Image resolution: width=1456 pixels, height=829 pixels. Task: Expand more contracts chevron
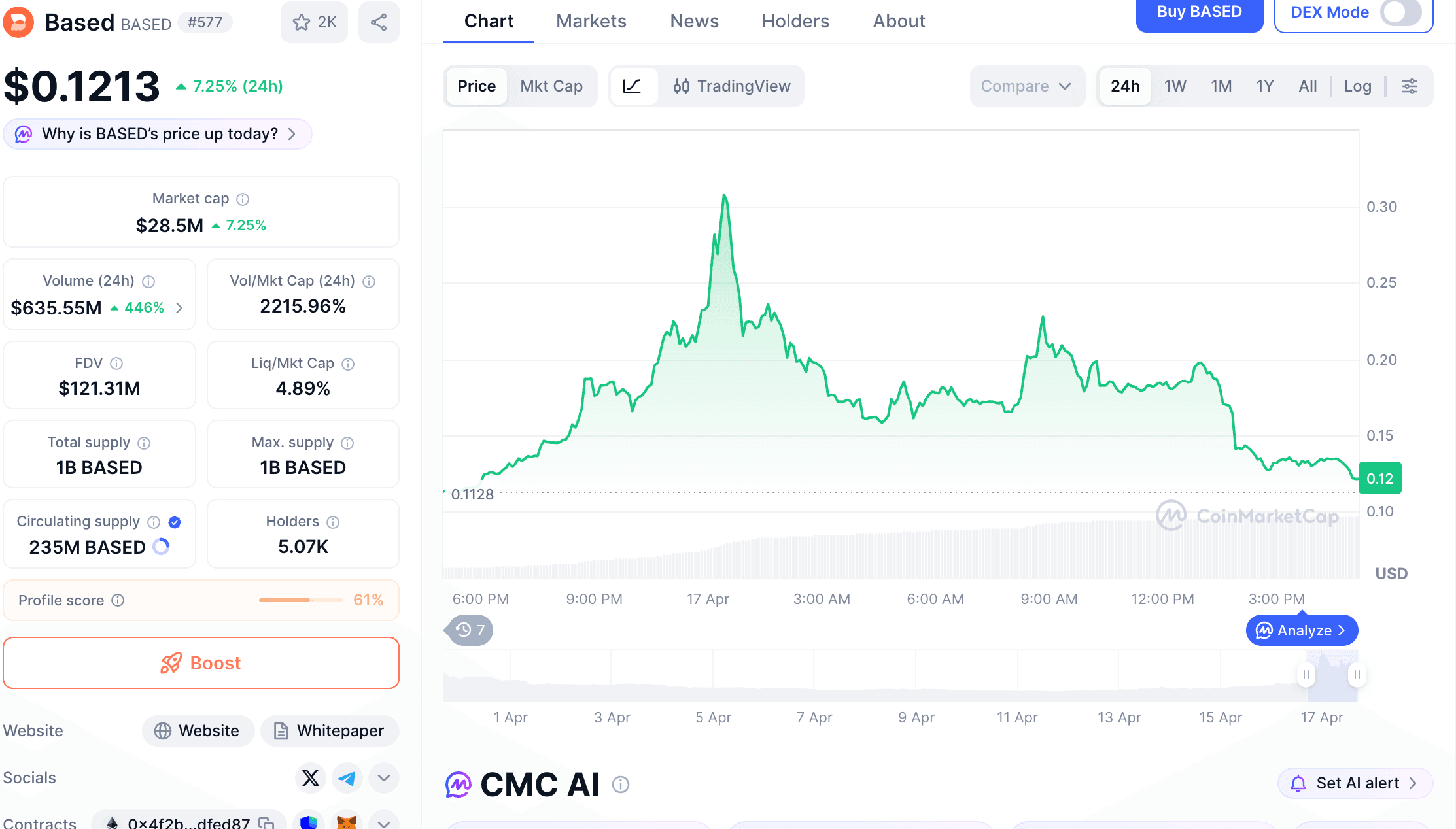[384, 822]
